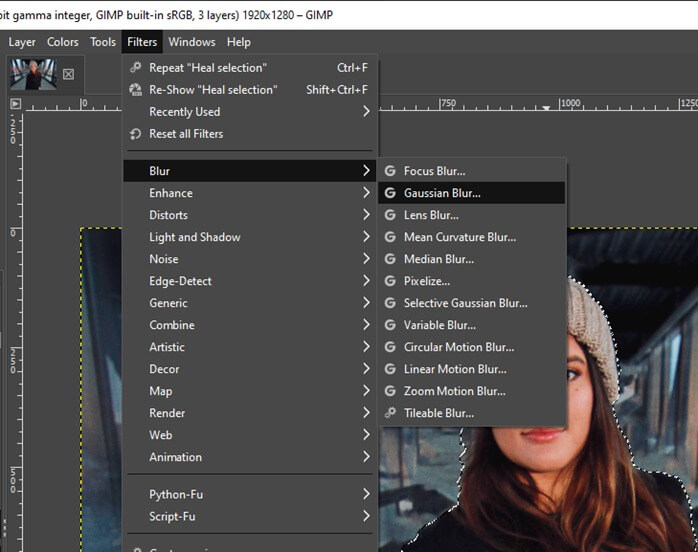Click the Repeat "Heal selection" icon
698x552 pixels.
point(136,68)
